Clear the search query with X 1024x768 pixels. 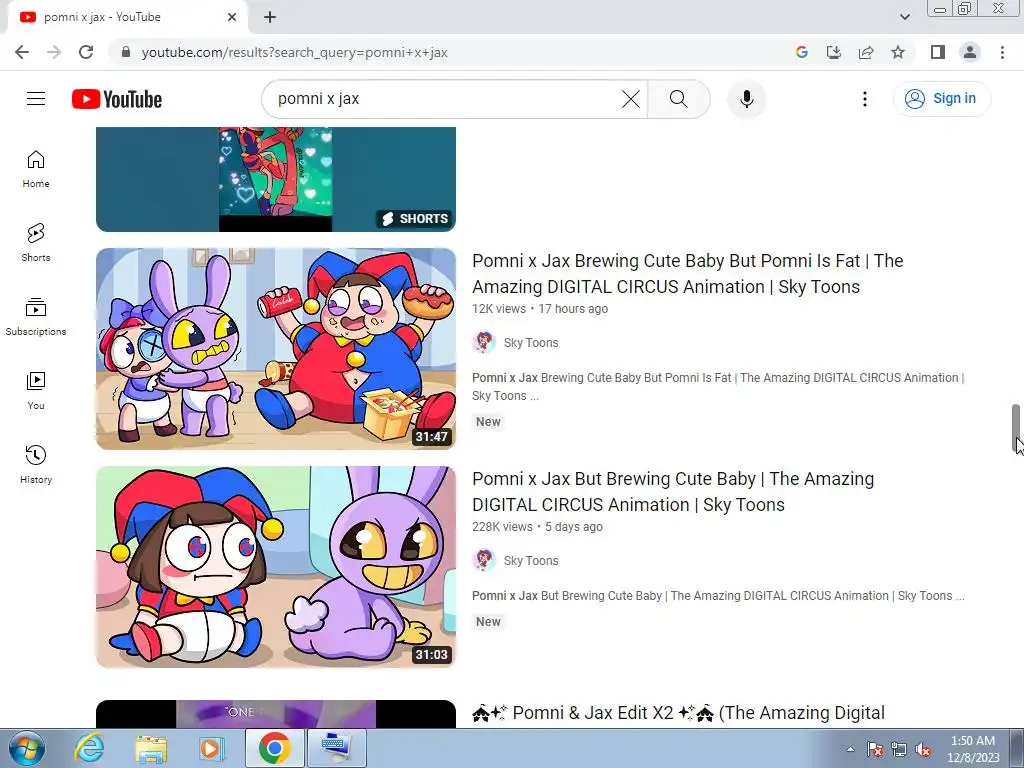point(630,99)
